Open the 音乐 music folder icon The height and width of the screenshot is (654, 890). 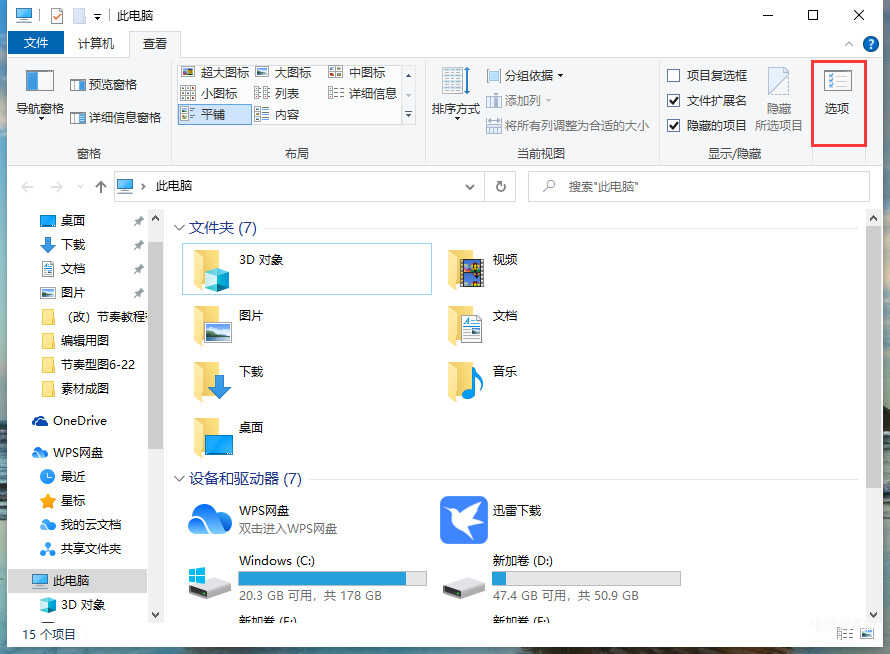tap(466, 381)
